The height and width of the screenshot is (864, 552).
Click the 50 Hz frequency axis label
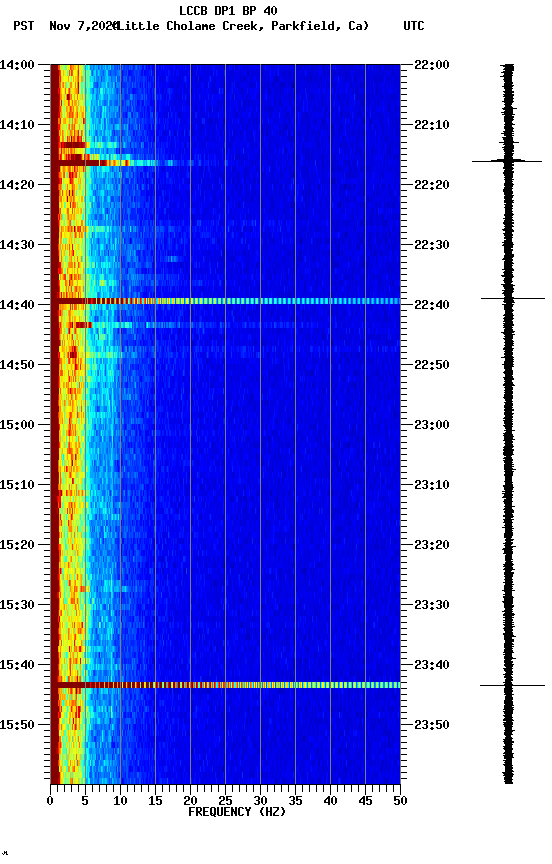tap(400, 801)
